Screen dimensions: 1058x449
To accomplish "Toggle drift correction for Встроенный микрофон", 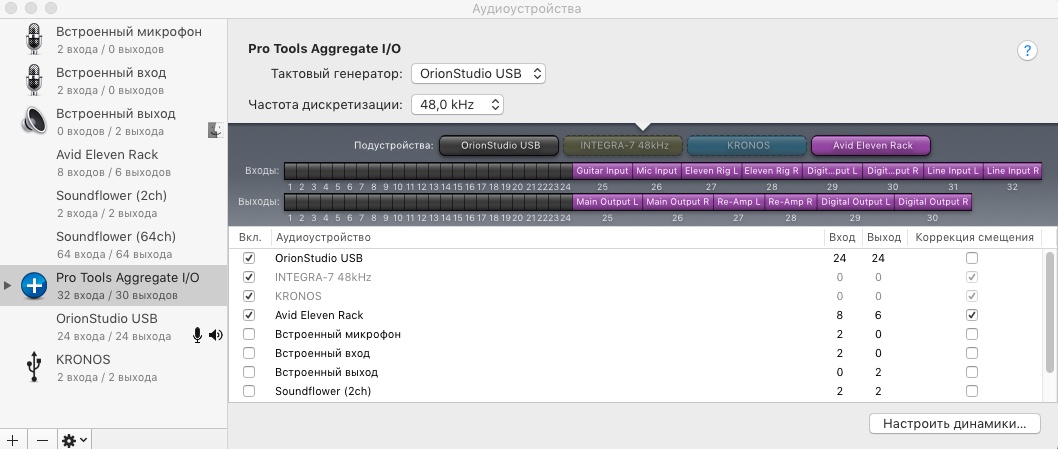I will point(972,334).
